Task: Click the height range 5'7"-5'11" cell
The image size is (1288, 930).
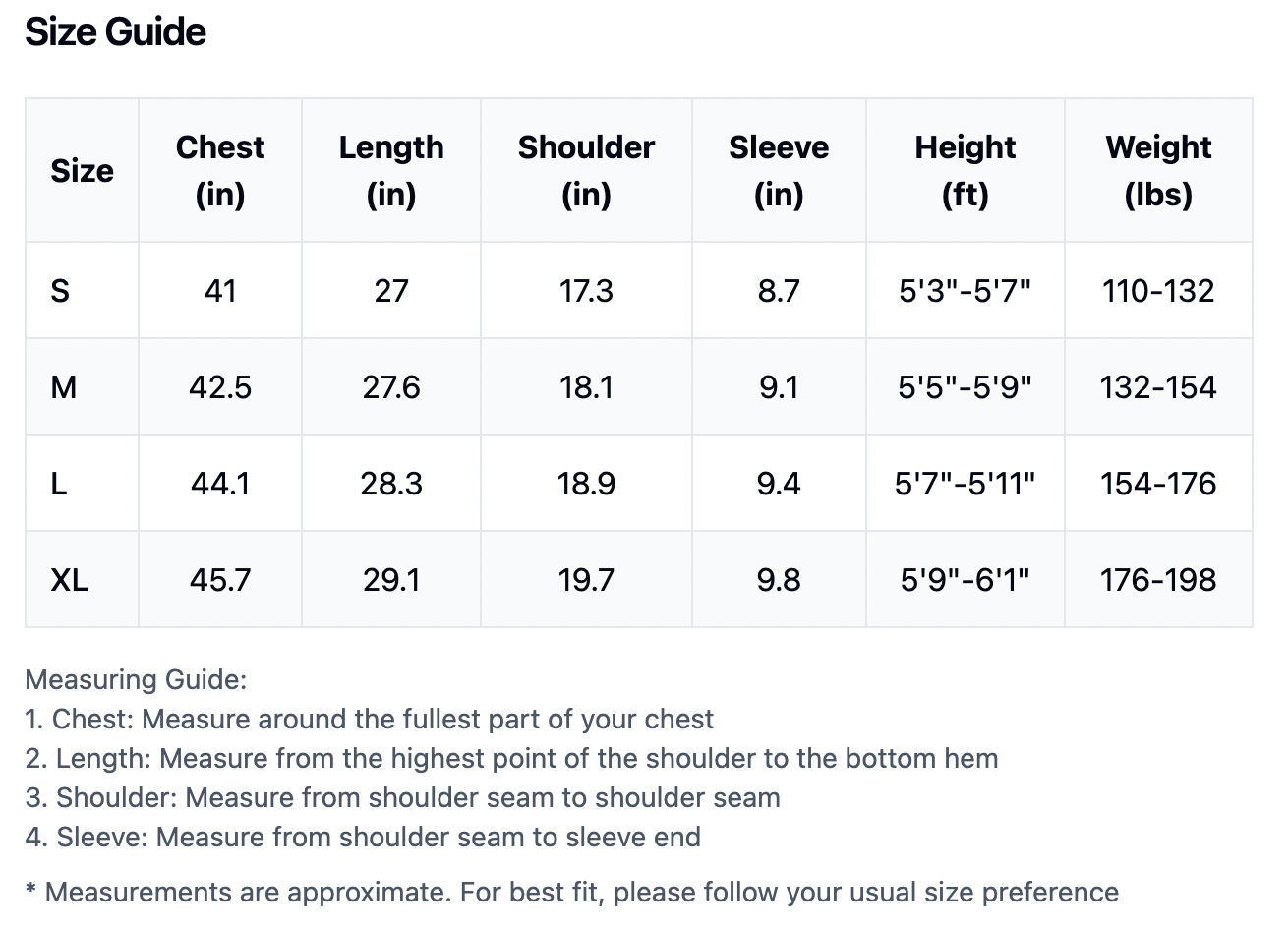Action: coord(965,484)
